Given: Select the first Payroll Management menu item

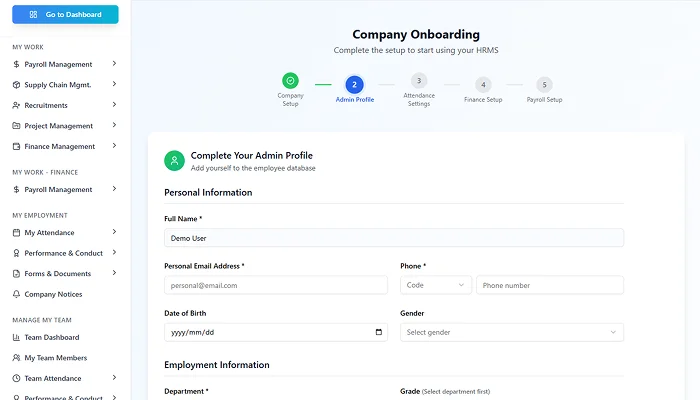Looking at the screenshot, I should coord(58,64).
